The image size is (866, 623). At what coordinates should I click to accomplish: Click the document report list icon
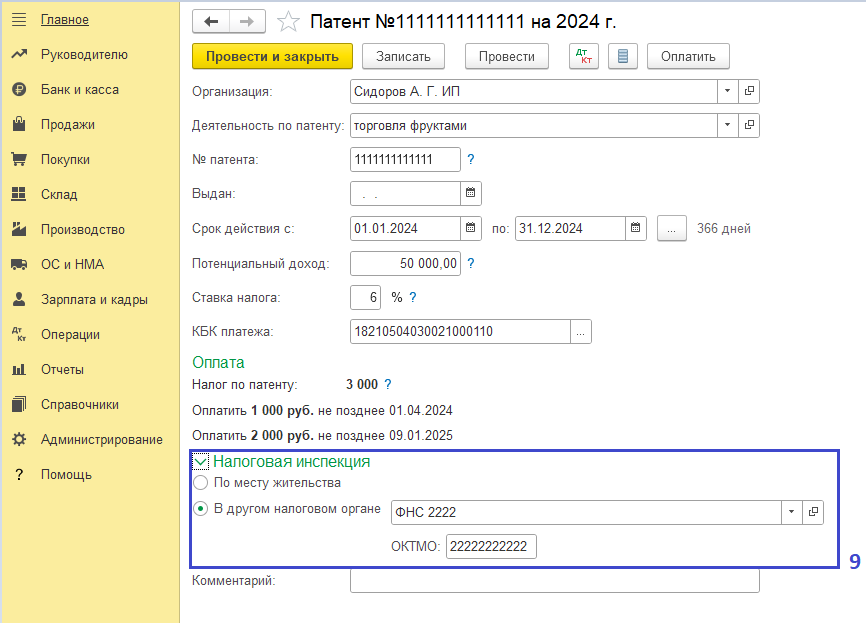point(623,57)
